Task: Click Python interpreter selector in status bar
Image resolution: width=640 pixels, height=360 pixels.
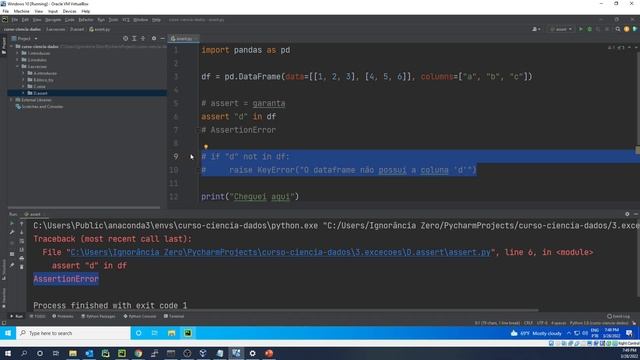Action: (599, 323)
